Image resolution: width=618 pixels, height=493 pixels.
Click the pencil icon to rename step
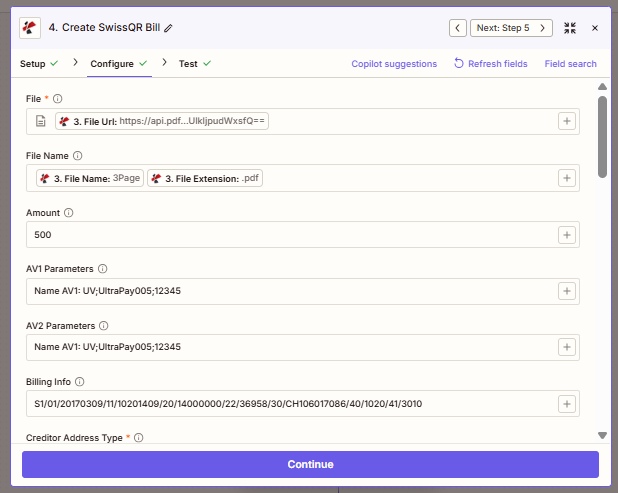[168, 28]
